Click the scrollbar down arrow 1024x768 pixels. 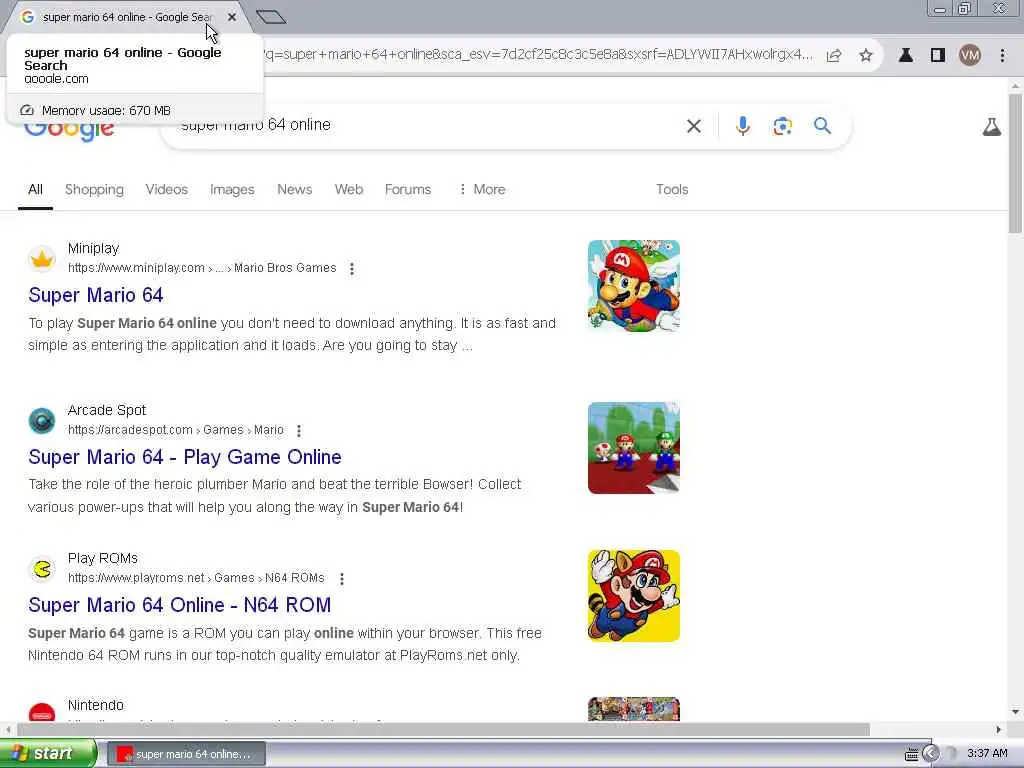(x=1015, y=712)
